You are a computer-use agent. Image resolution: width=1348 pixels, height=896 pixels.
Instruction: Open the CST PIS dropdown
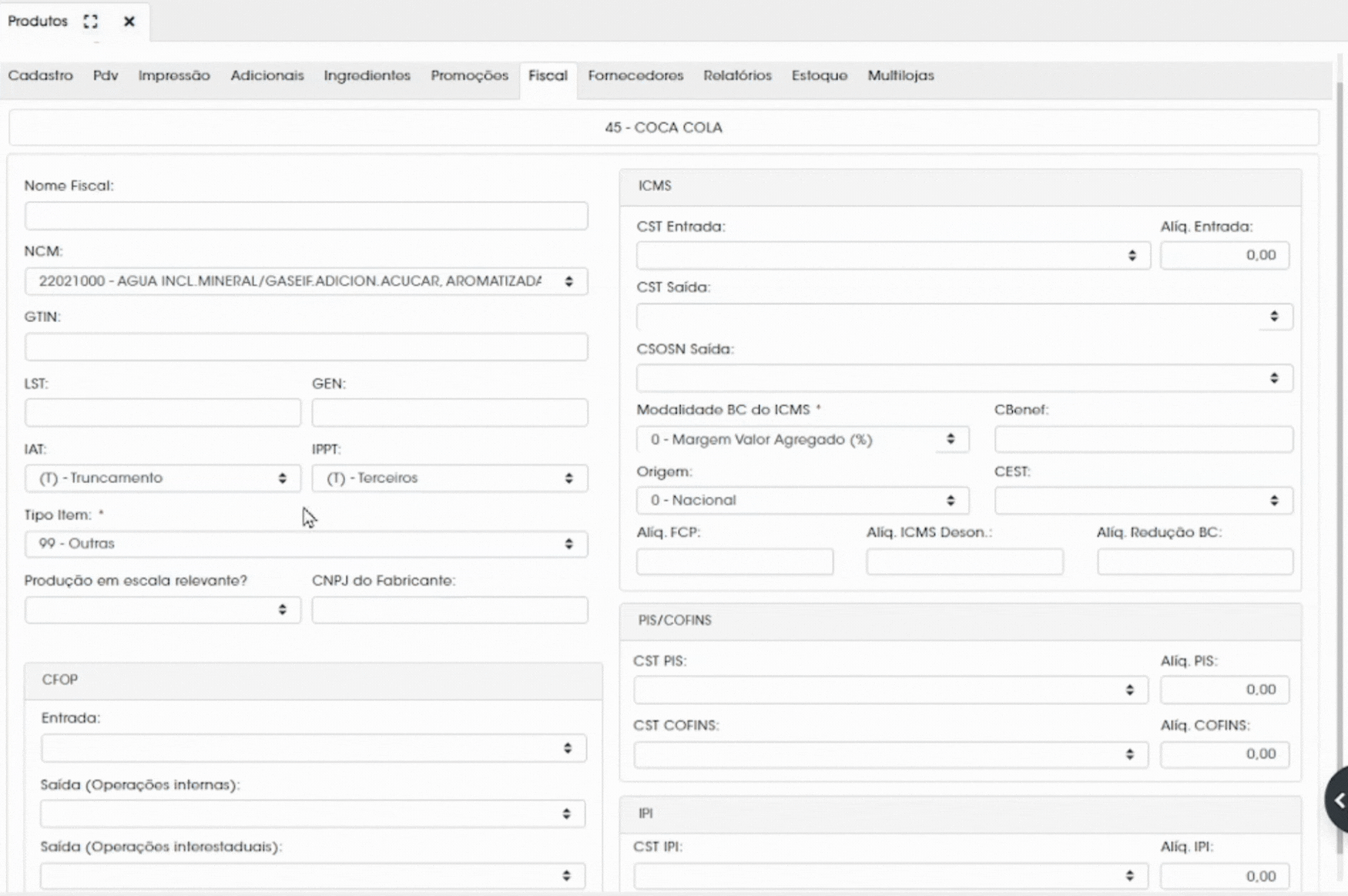click(x=890, y=690)
